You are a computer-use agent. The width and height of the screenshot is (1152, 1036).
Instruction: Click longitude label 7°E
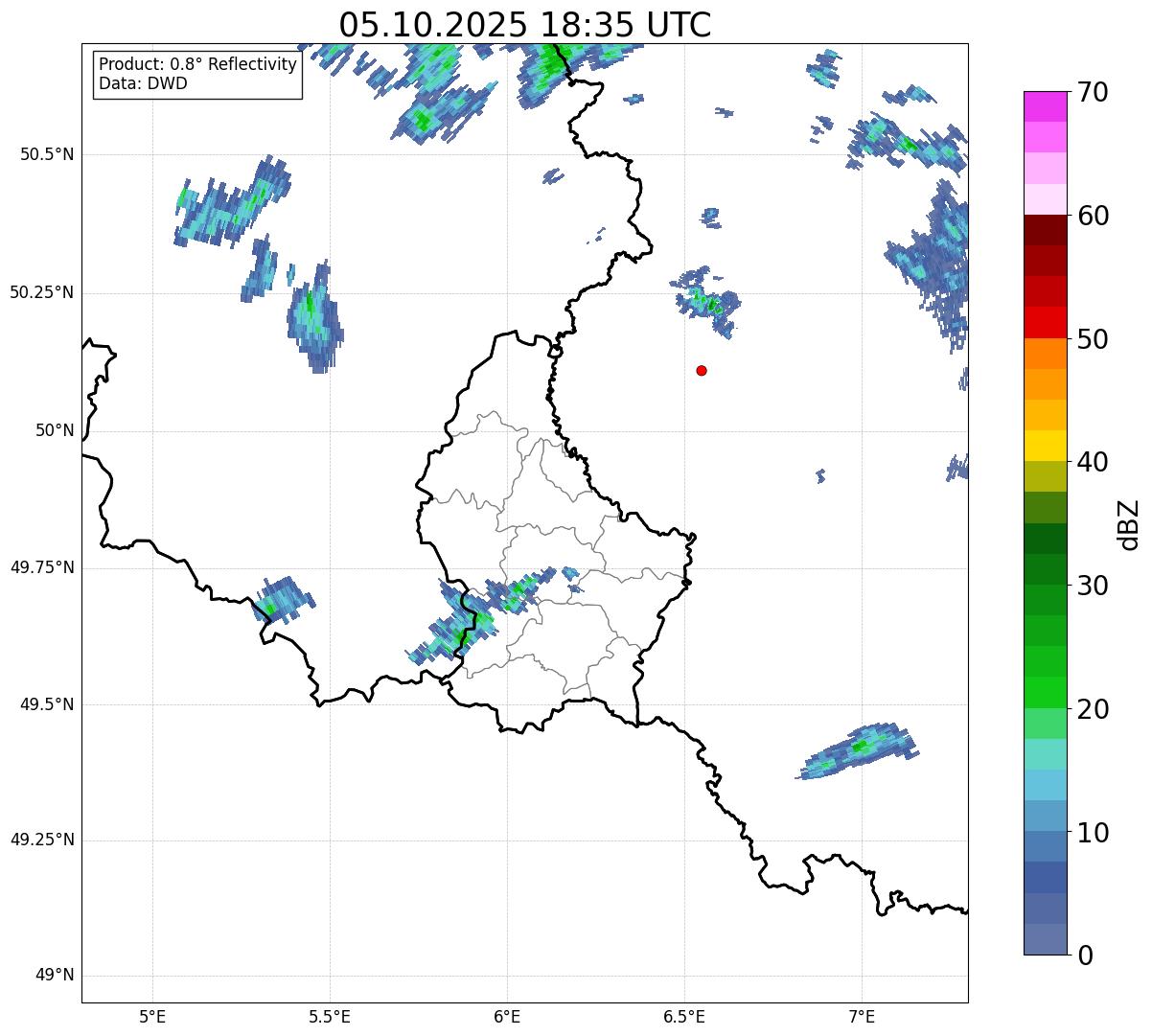click(x=862, y=1017)
